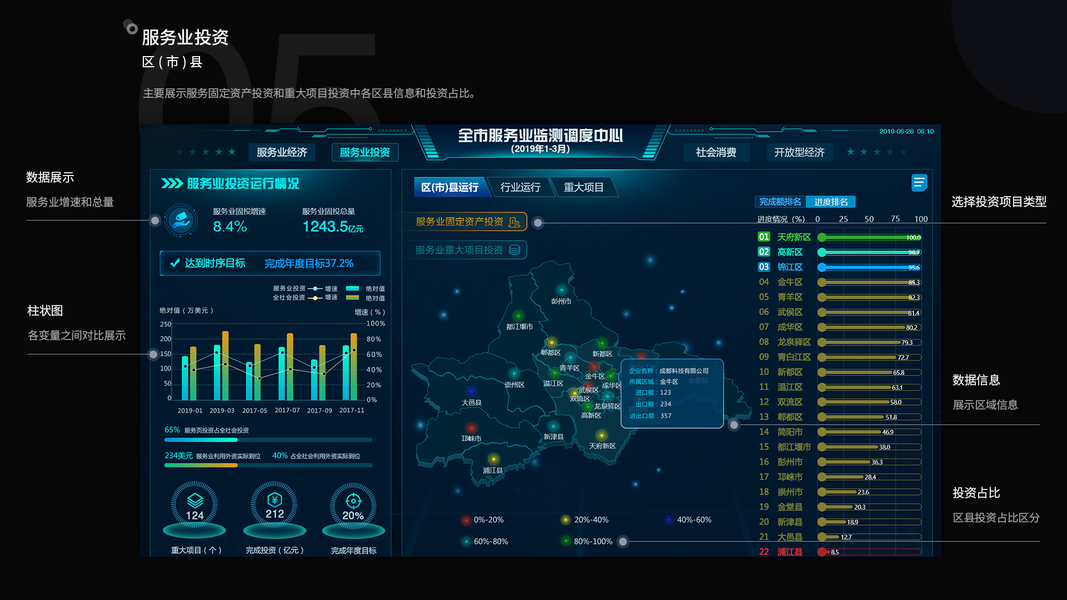
Task: Toggle the 60%-80% teal map legend
Action: (485, 541)
